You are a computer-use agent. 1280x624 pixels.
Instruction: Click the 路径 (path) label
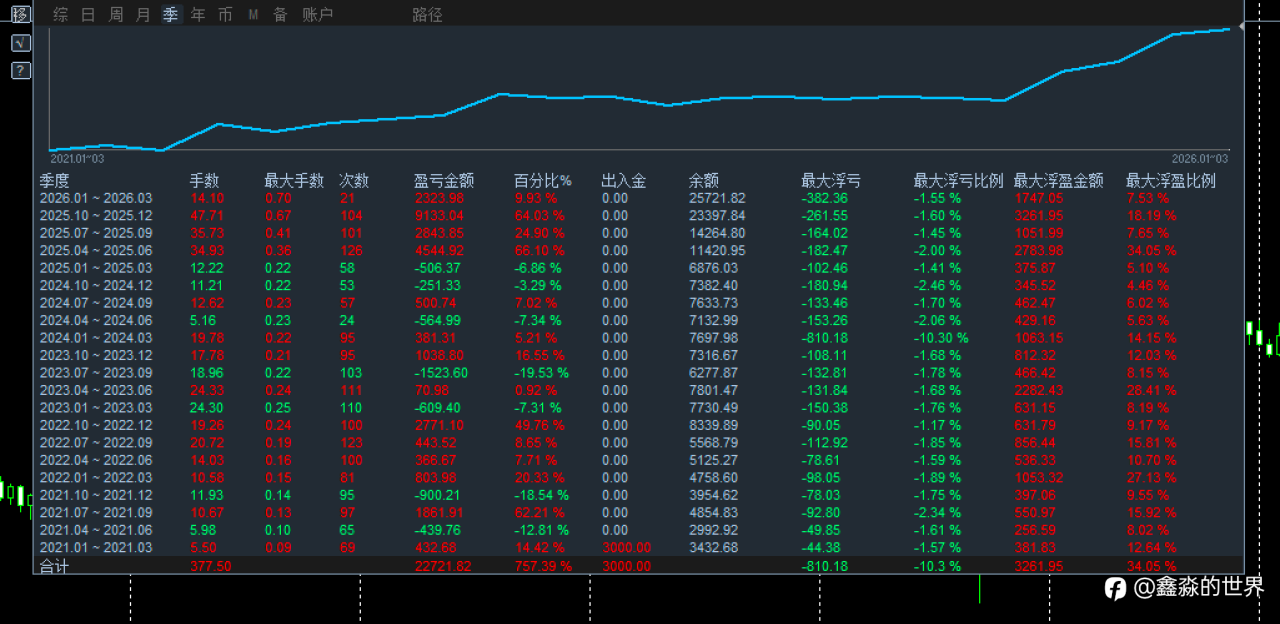pyautogui.click(x=427, y=15)
